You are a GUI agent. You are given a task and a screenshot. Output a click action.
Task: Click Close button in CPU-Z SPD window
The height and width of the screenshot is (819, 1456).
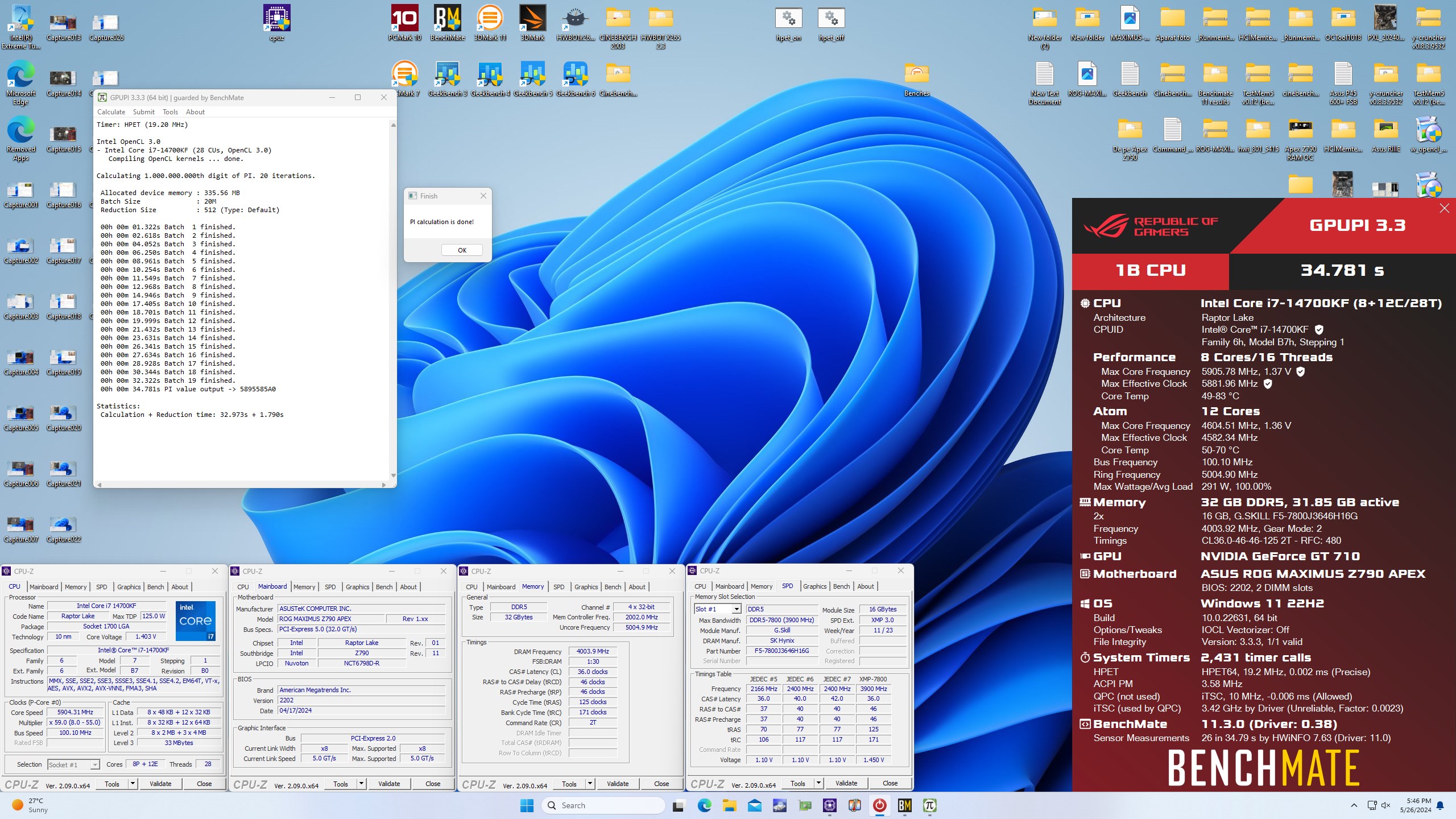click(x=890, y=783)
